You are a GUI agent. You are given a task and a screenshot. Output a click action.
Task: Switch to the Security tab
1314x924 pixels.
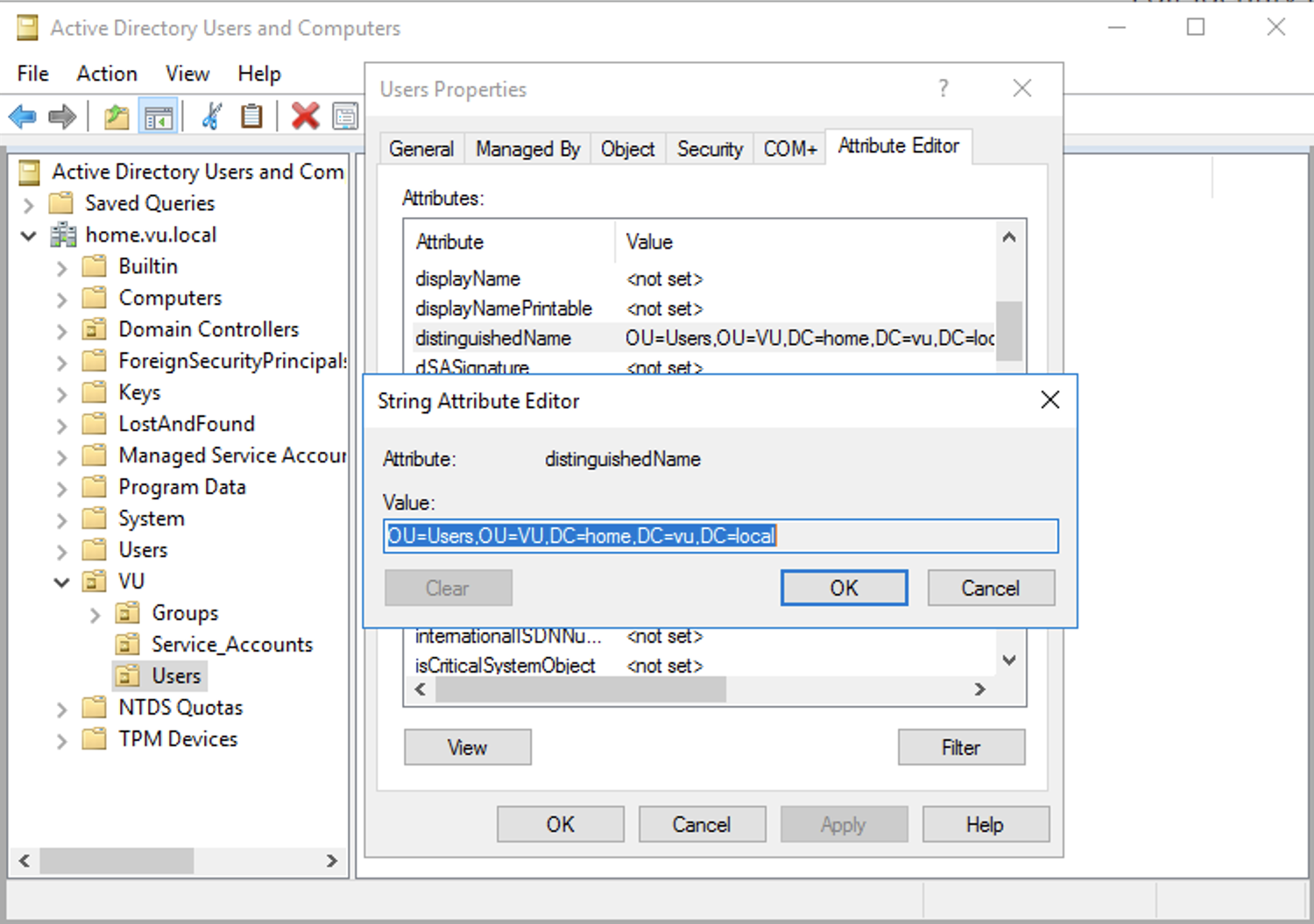710,149
